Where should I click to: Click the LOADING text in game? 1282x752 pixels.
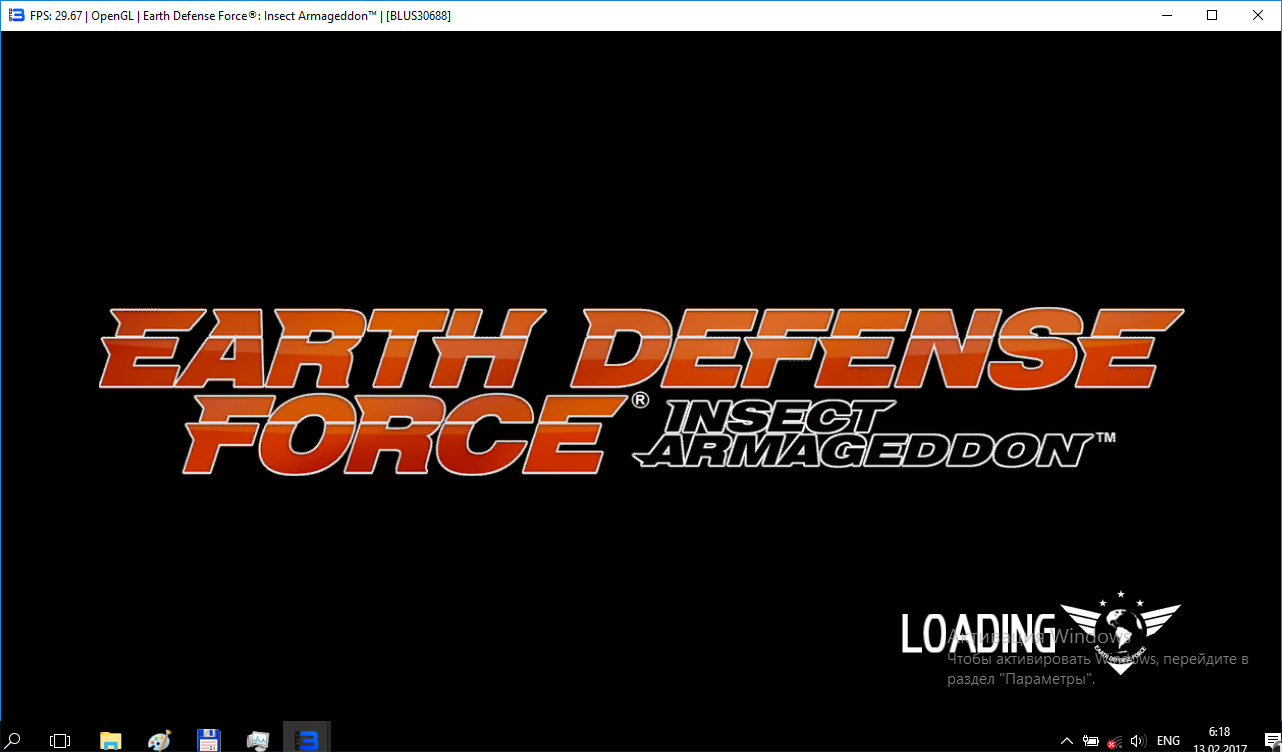click(977, 632)
